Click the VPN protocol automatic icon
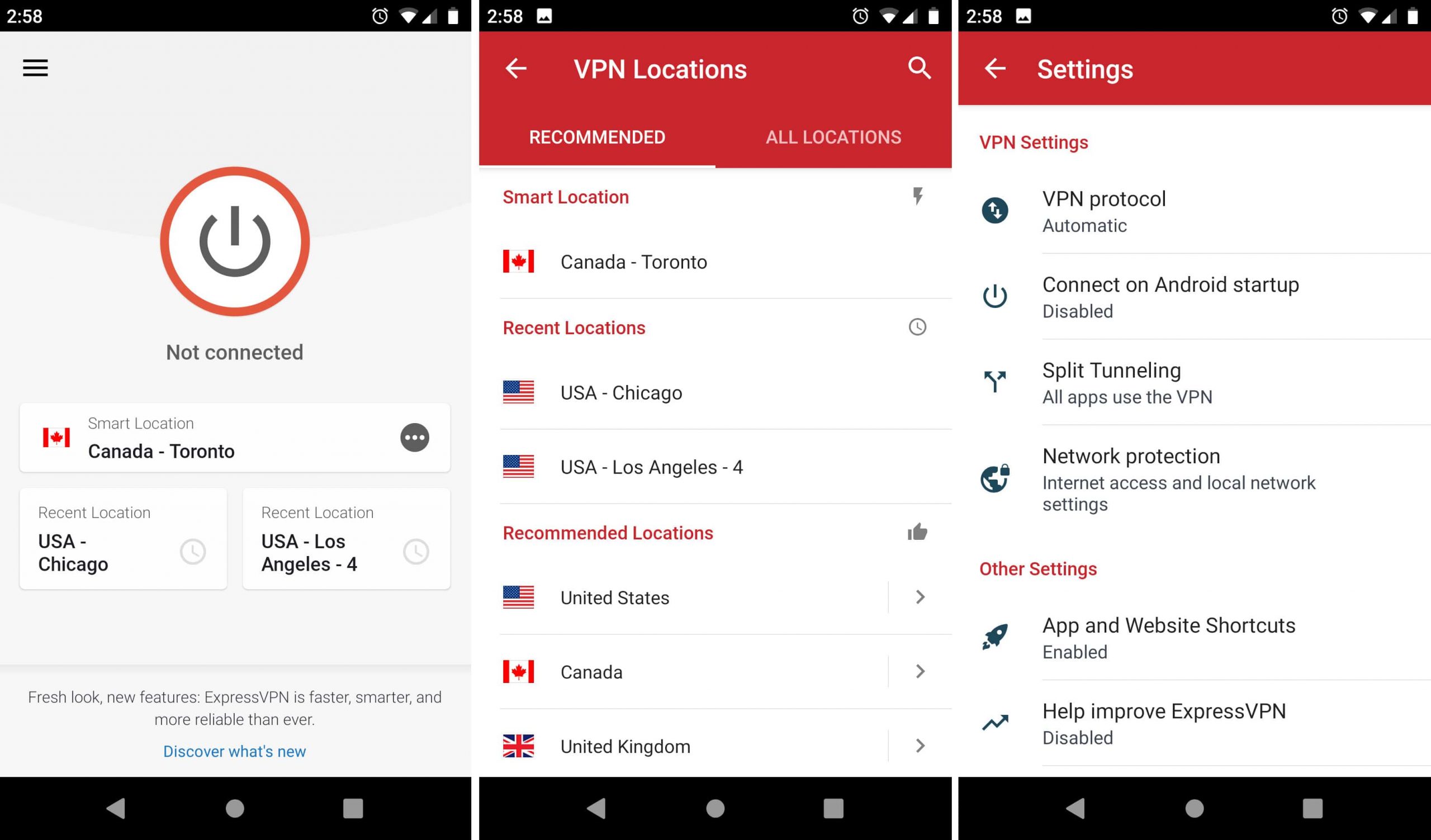Image resolution: width=1431 pixels, height=840 pixels. (997, 209)
